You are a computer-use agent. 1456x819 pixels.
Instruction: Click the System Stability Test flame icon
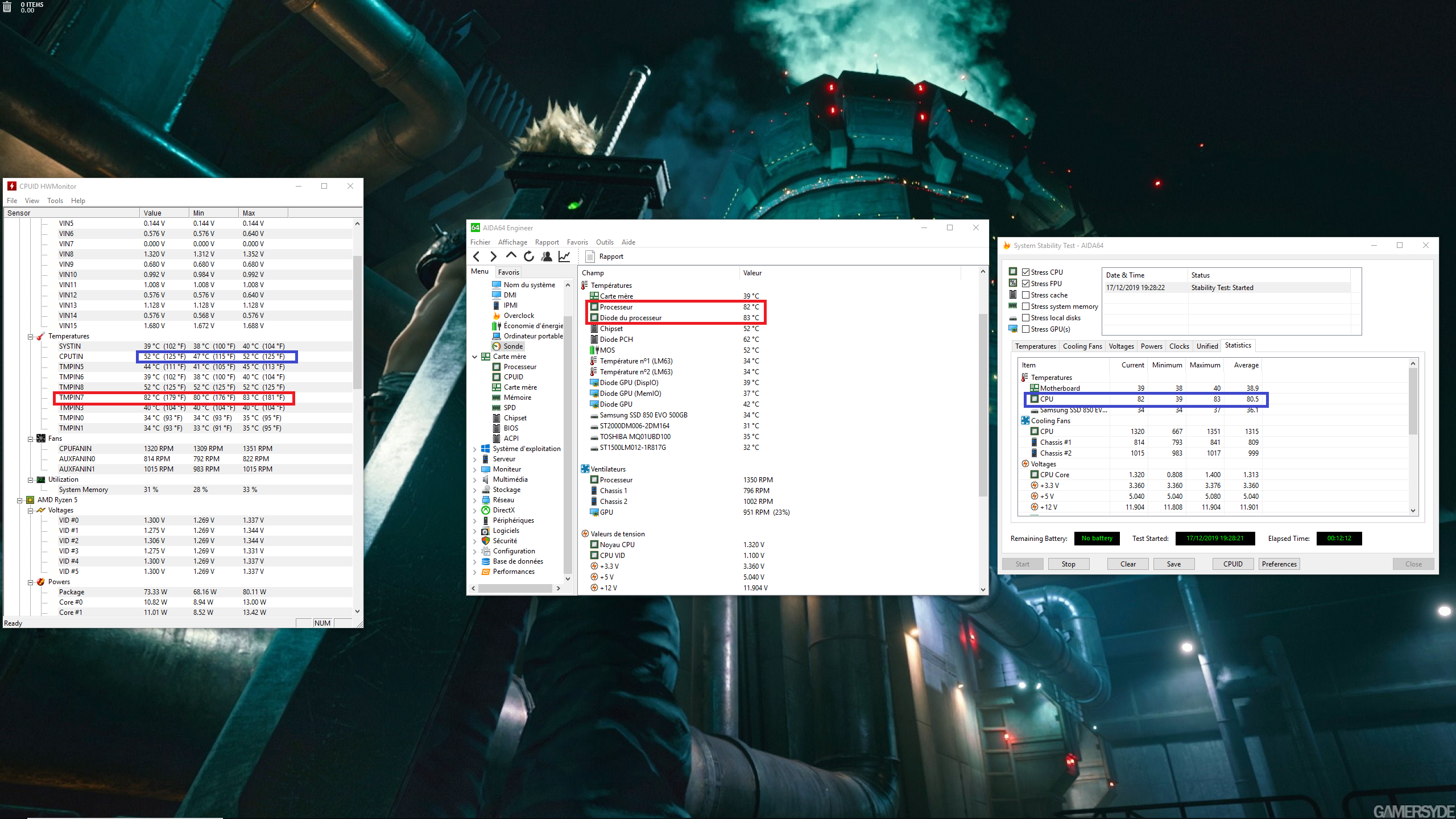point(1007,246)
